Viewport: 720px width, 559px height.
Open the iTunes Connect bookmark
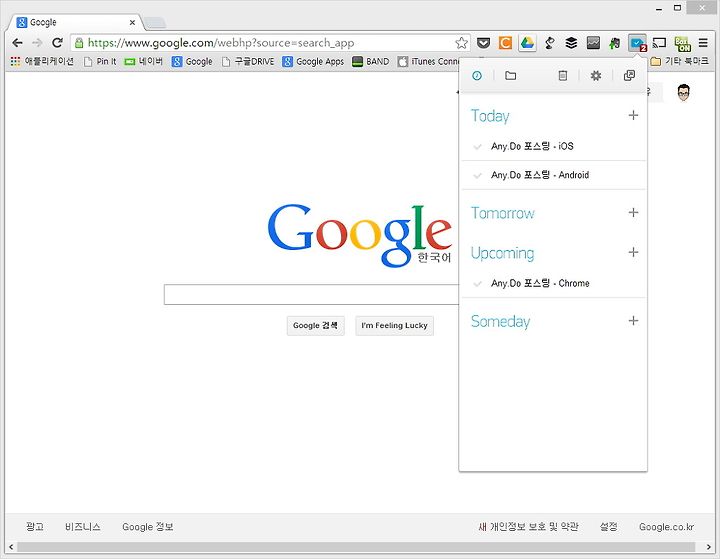(428, 61)
